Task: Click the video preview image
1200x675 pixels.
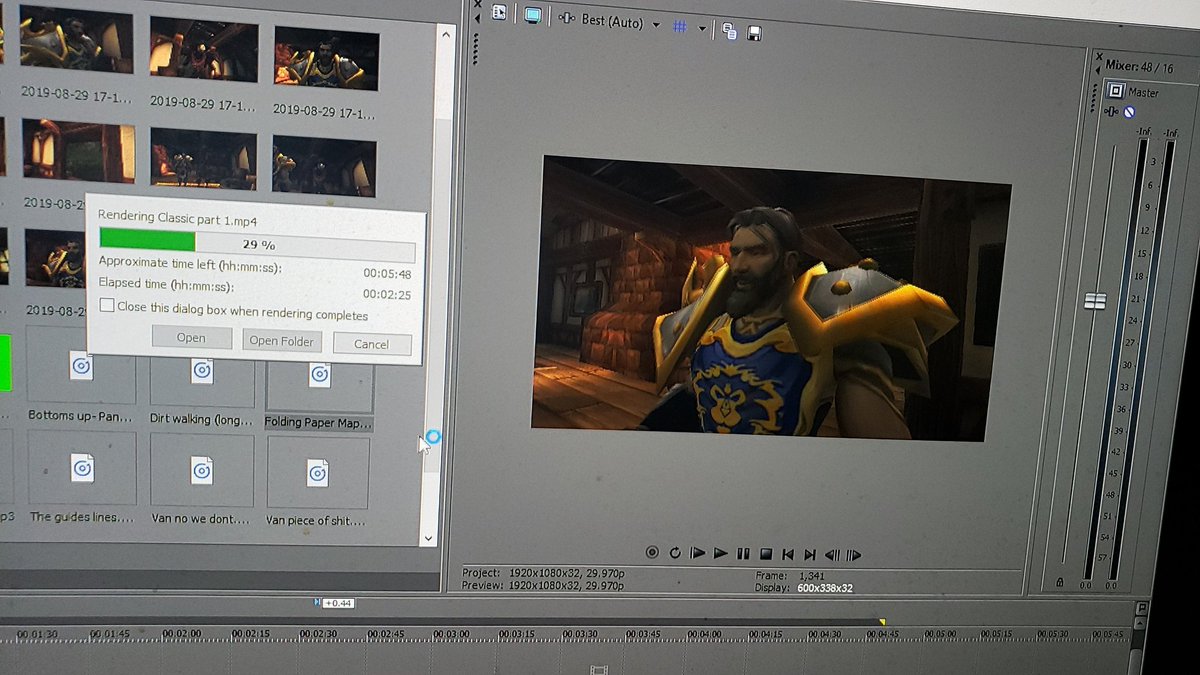Action: (x=771, y=298)
